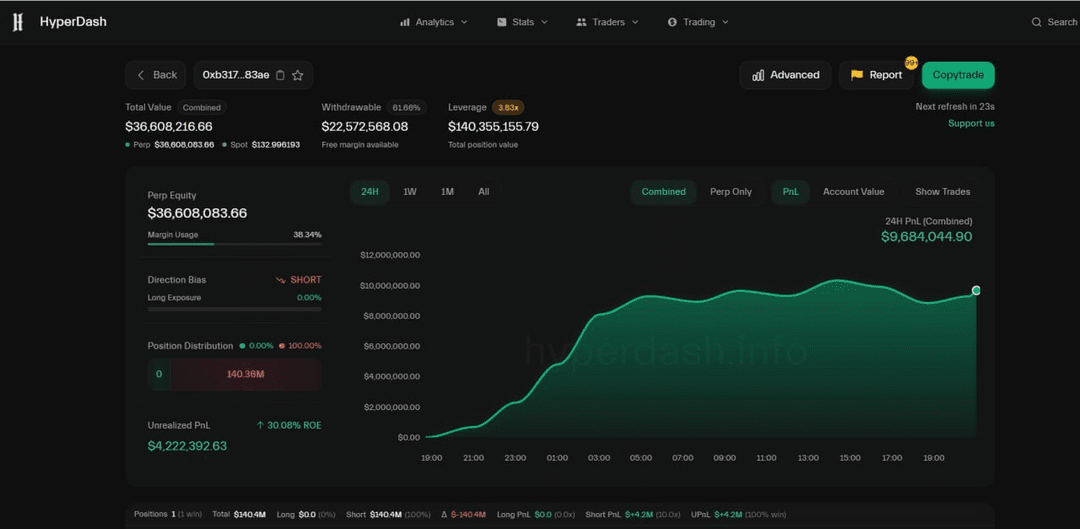Open the Analytics dropdown menu
The width and height of the screenshot is (1080, 529).
[434, 22]
